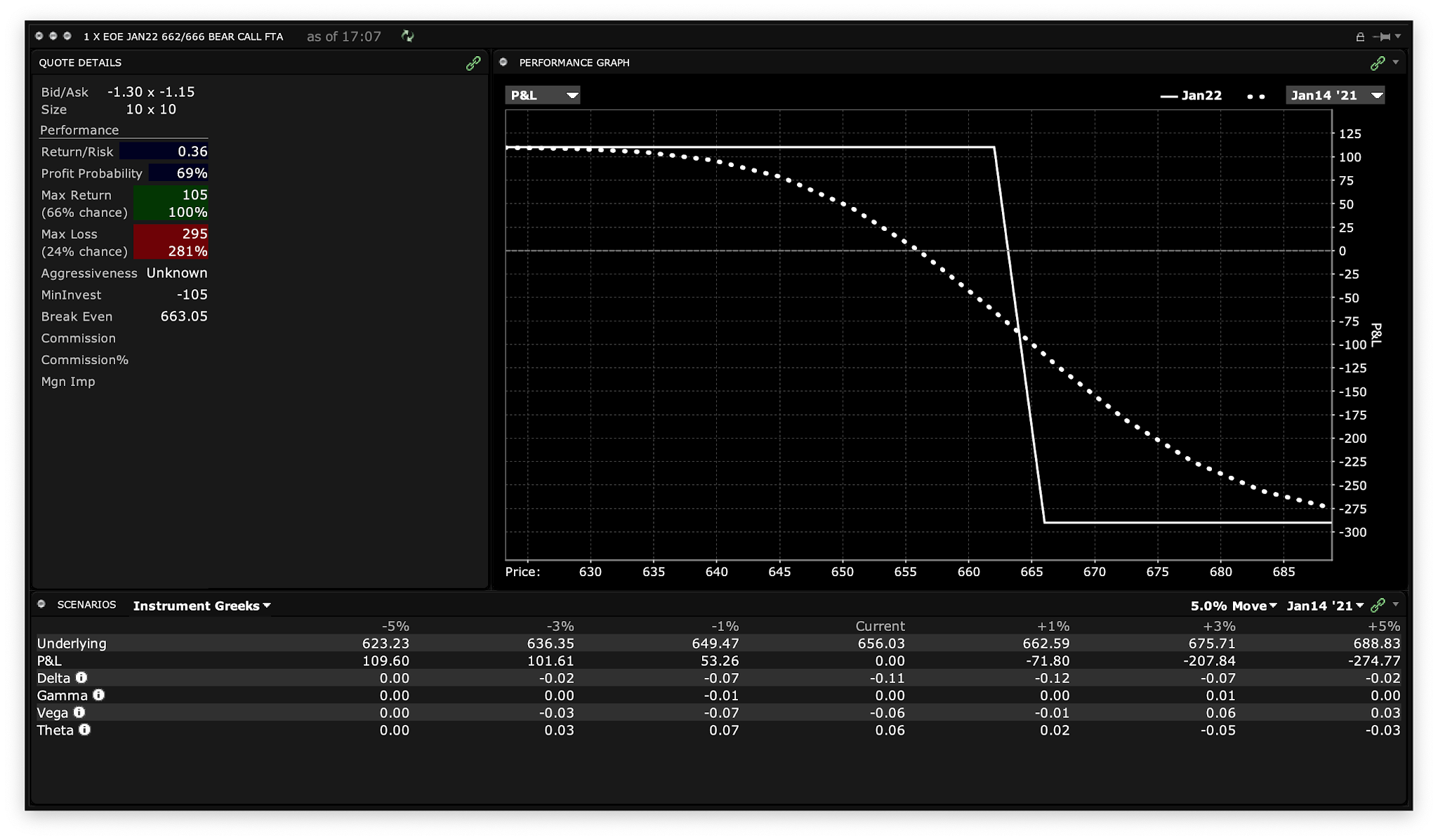Click the Mgn Imp label
The width and height of the screenshot is (1438, 840).
pyautogui.click(x=68, y=382)
